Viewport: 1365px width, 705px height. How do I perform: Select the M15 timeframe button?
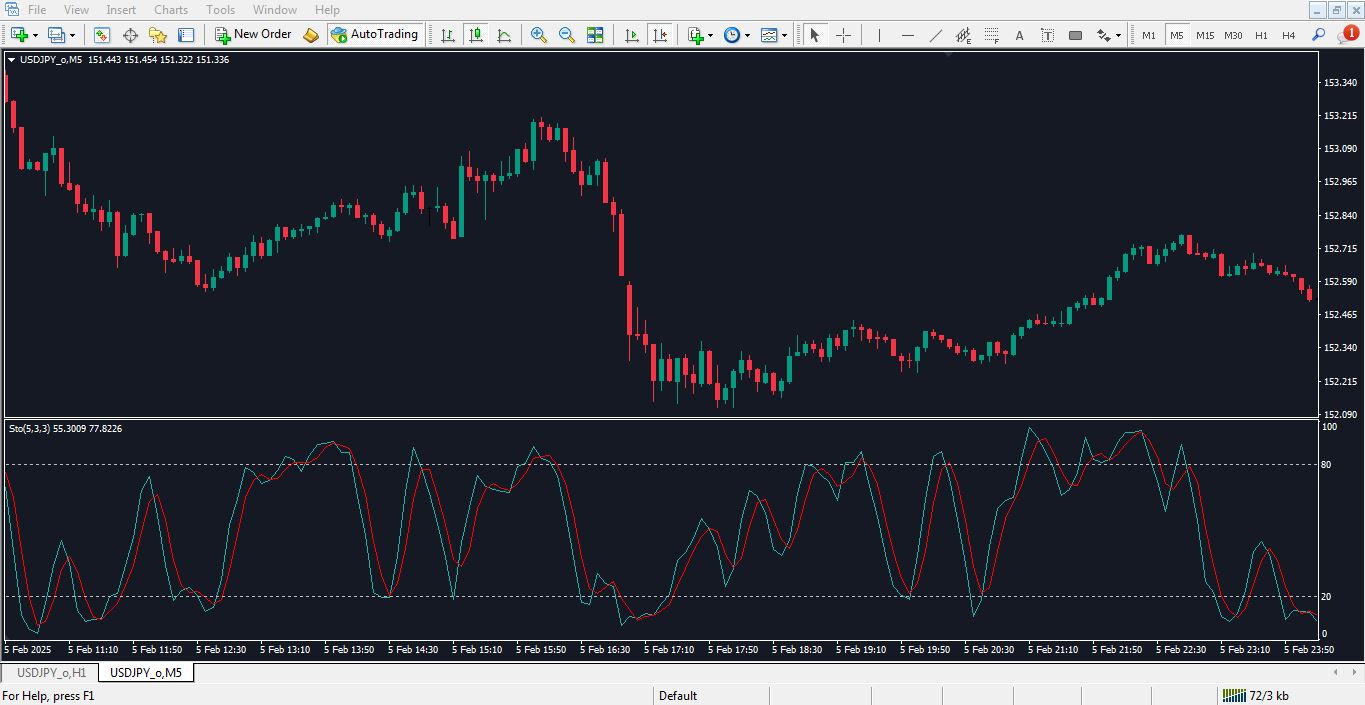pyautogui.click(x=1205, y=35)
